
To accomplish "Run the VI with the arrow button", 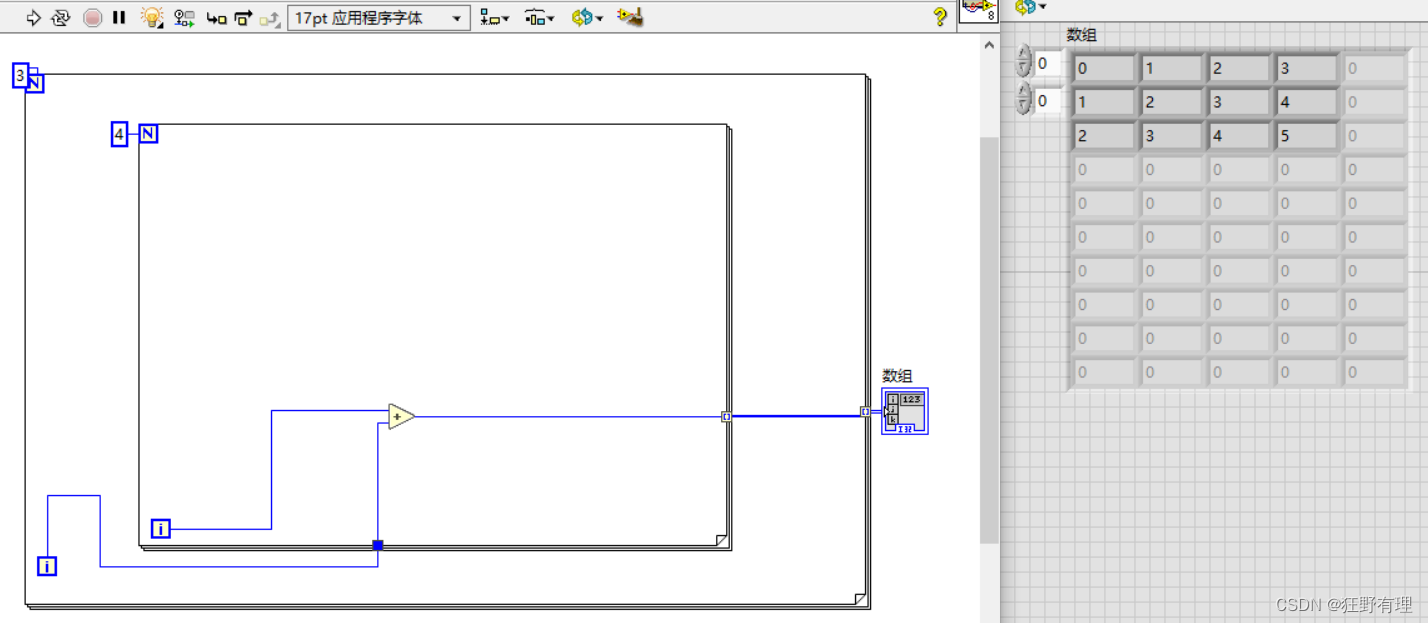I will click(x=33, y=17).
